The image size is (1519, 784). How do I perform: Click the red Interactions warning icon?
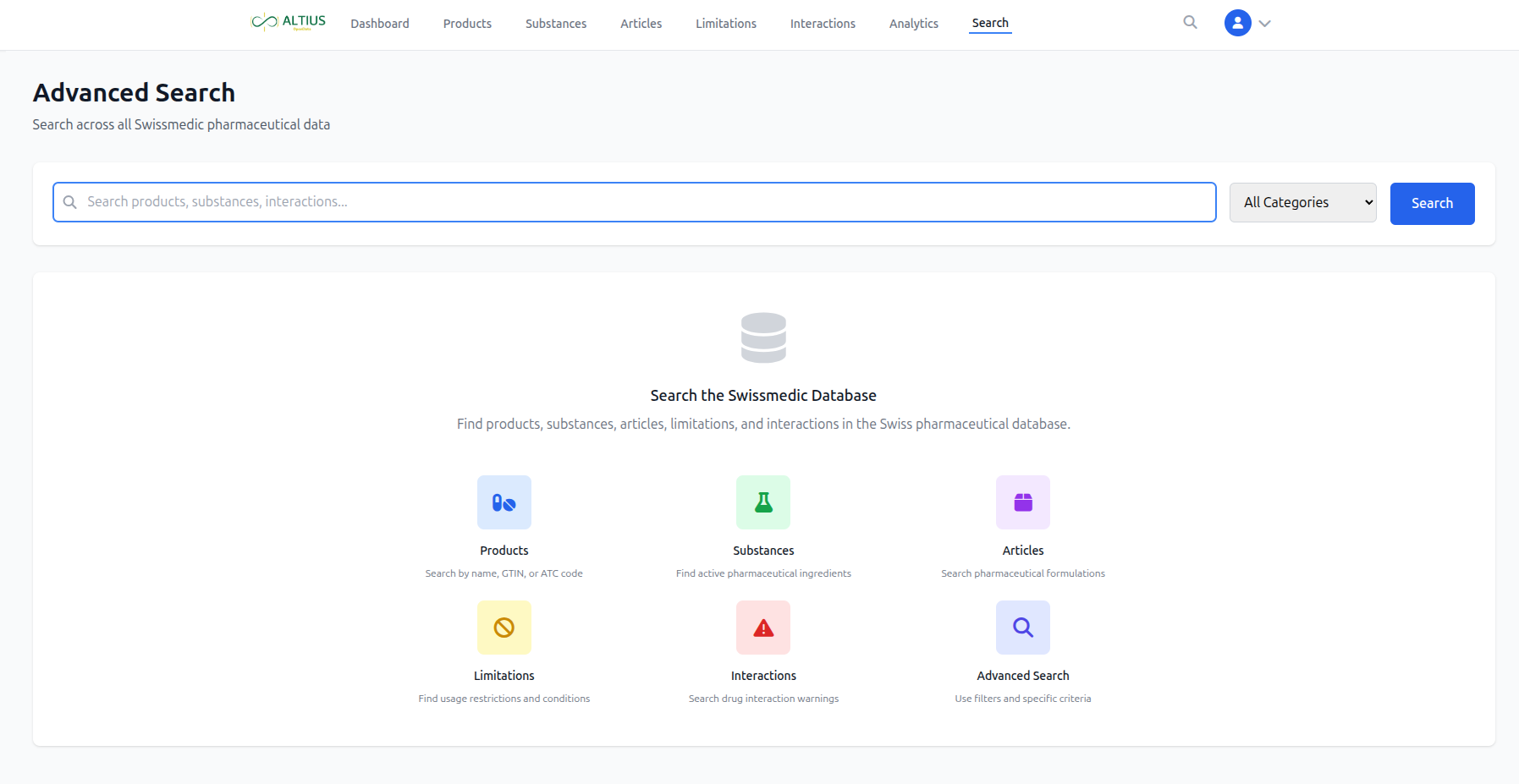pyautogui.click(x=763, y=628)
